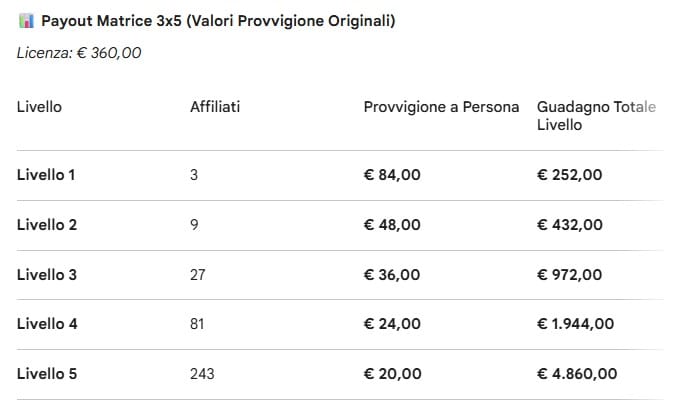Select the € 20,00 commission cell

(x=392, y=374)
